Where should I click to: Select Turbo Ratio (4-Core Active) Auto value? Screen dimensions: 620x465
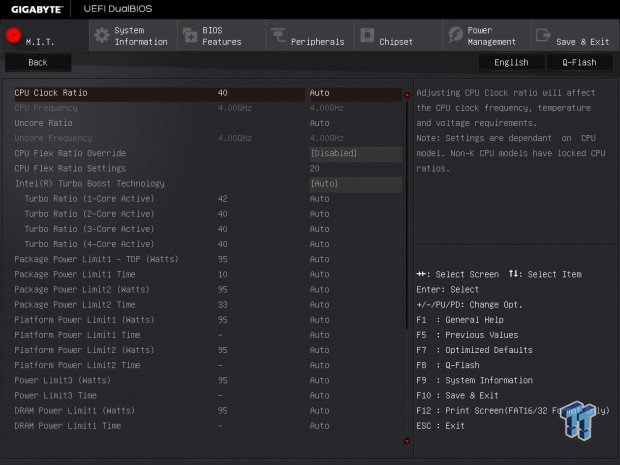coord(319,244)
